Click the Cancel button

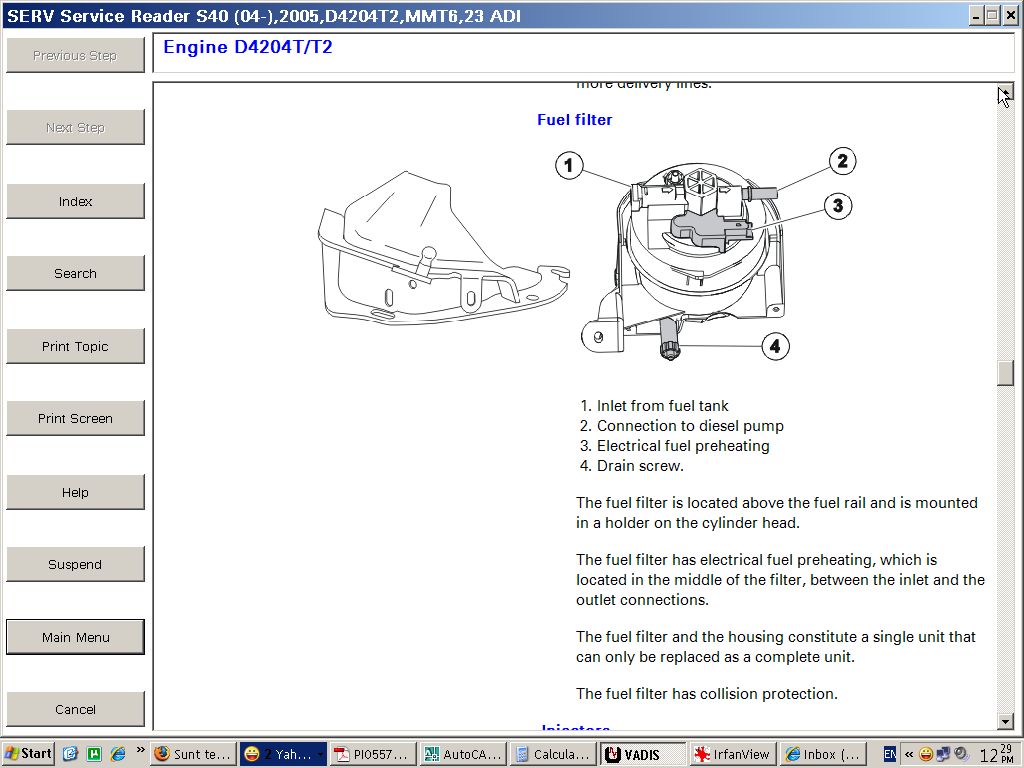coord(75,709)
